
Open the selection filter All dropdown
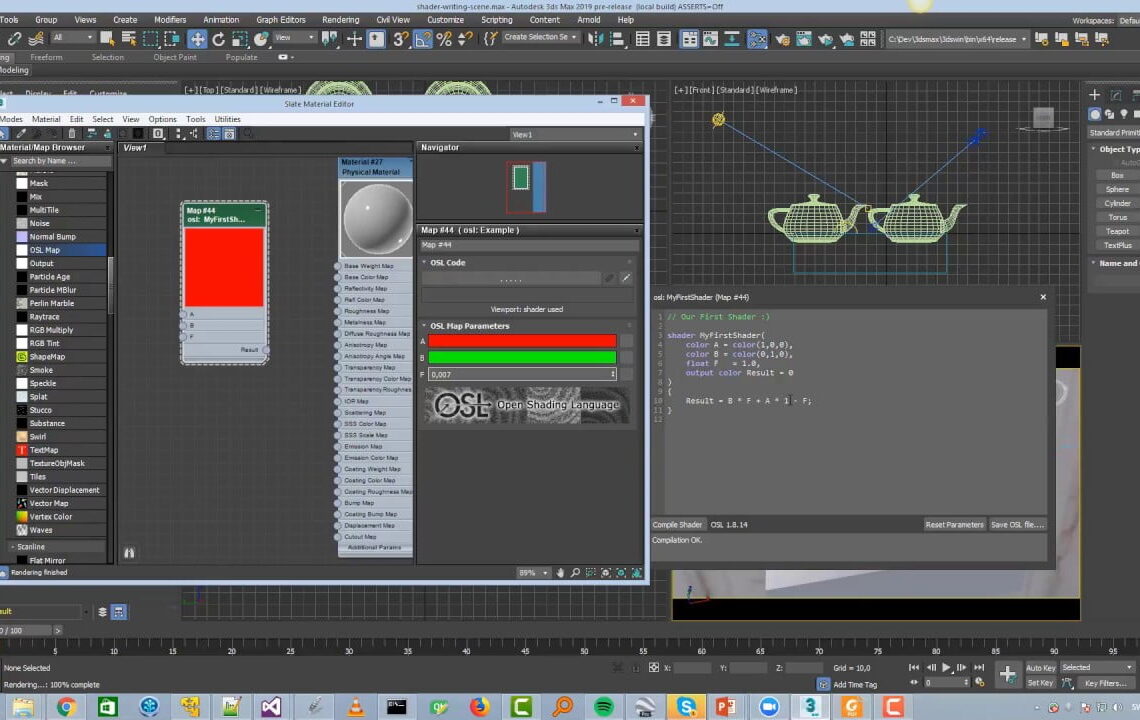pos(73,38)
